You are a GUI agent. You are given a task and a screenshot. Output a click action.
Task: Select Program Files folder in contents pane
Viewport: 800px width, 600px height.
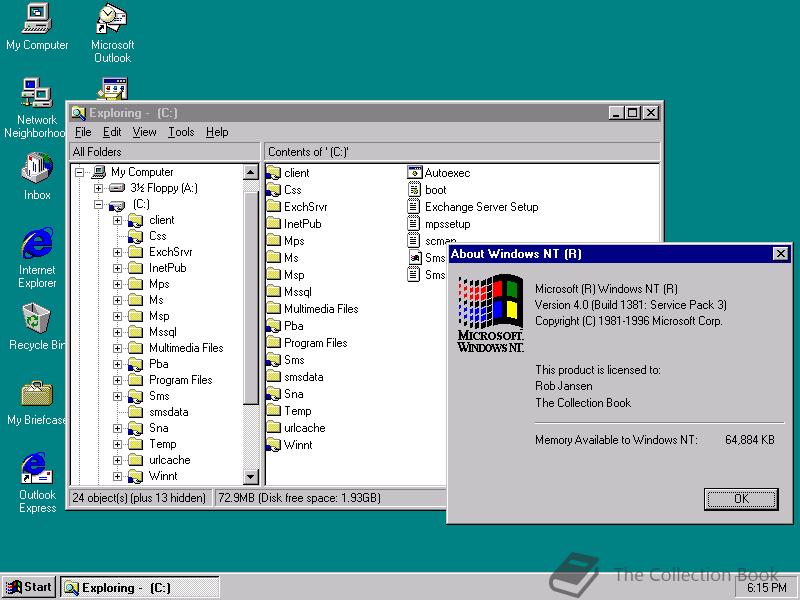pos(307,343)
